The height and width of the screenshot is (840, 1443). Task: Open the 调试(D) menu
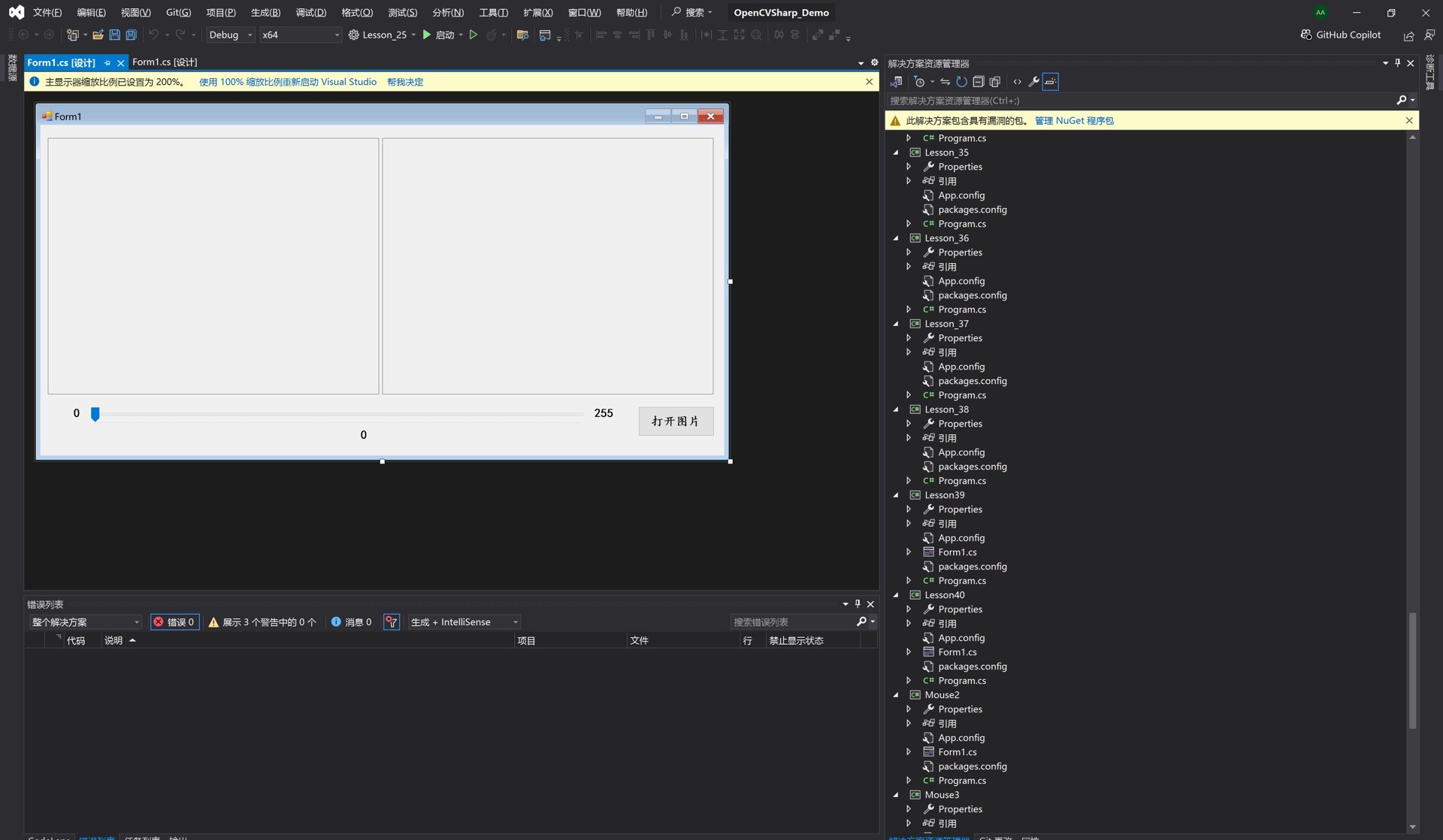coord(310,12)
